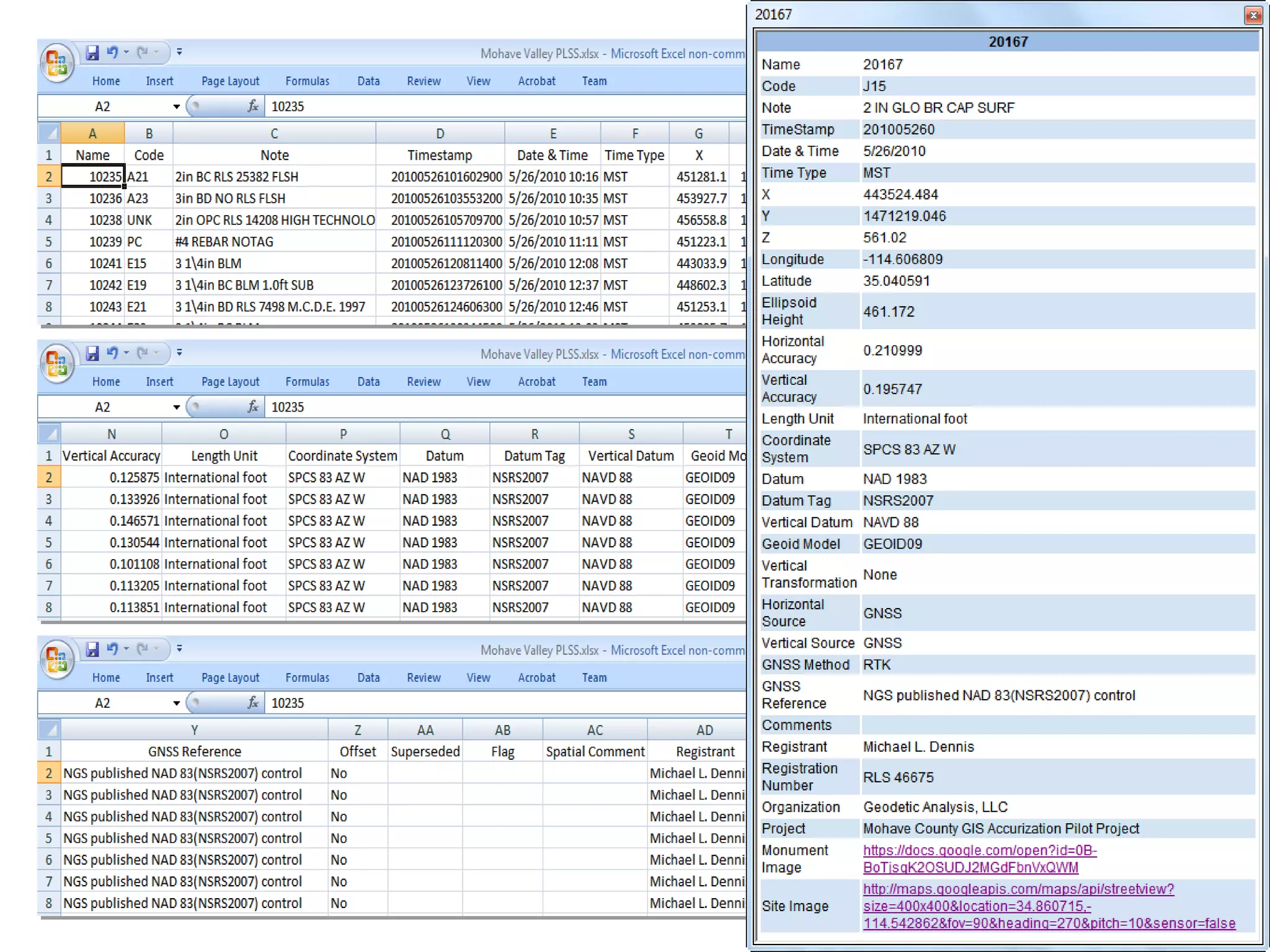This screenshot has height=952, width=1270.
Task: Click Undo icon in middle Excel window
Action: pos(112,353)
